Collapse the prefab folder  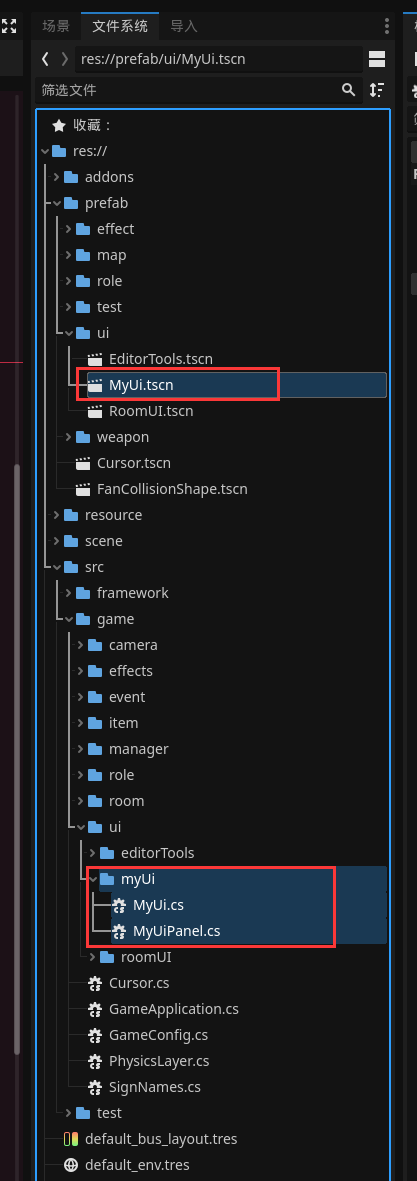pos(56,203)
